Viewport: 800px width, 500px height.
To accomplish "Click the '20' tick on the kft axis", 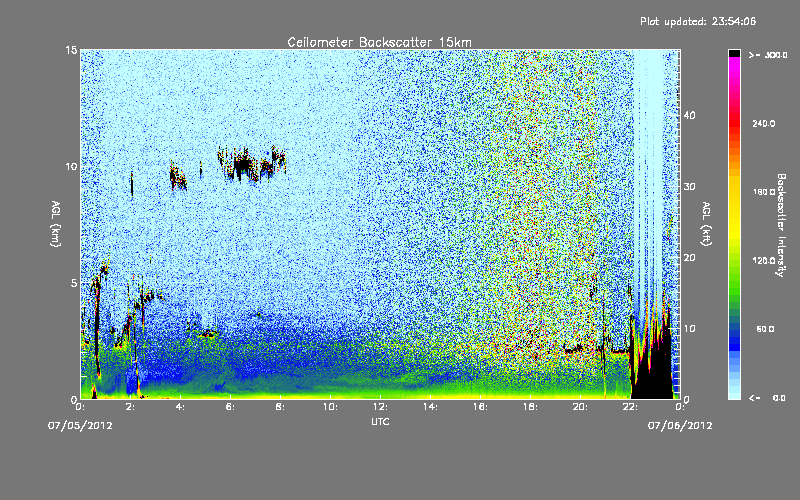I will pos(689,257).
